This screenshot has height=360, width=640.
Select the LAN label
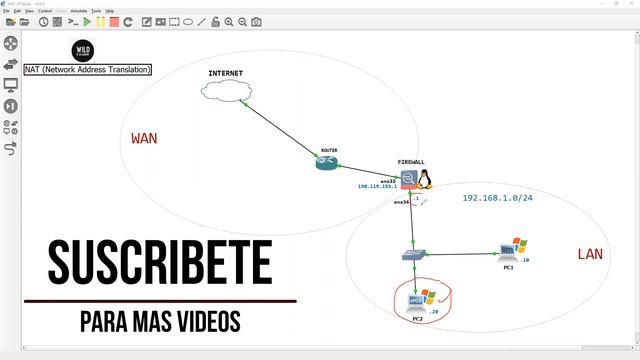click(590, 254)
